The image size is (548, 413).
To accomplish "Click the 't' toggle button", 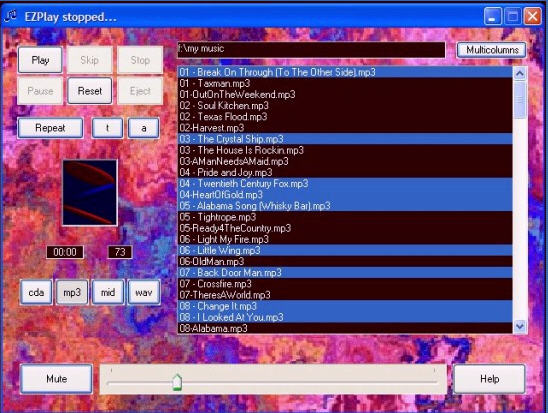I will tap(107, 128).
